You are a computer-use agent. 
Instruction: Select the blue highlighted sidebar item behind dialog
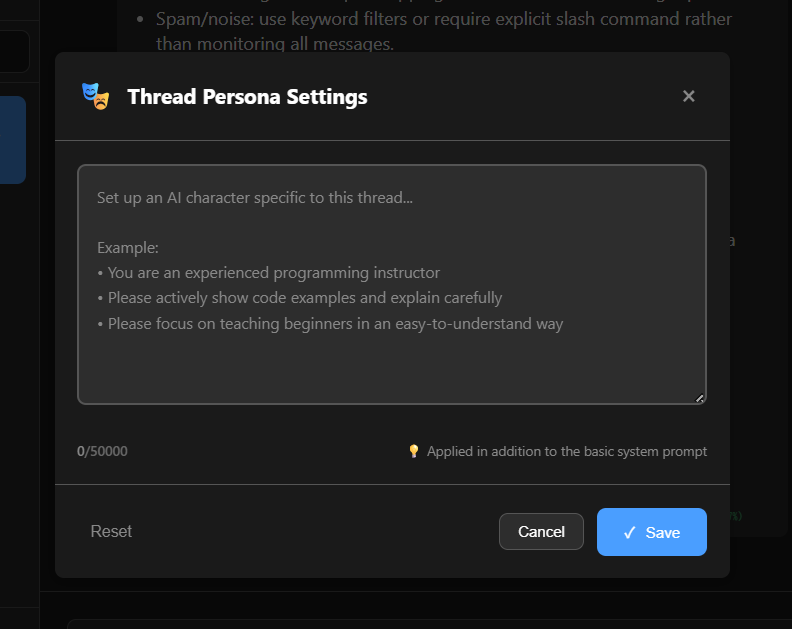point(13,140)
